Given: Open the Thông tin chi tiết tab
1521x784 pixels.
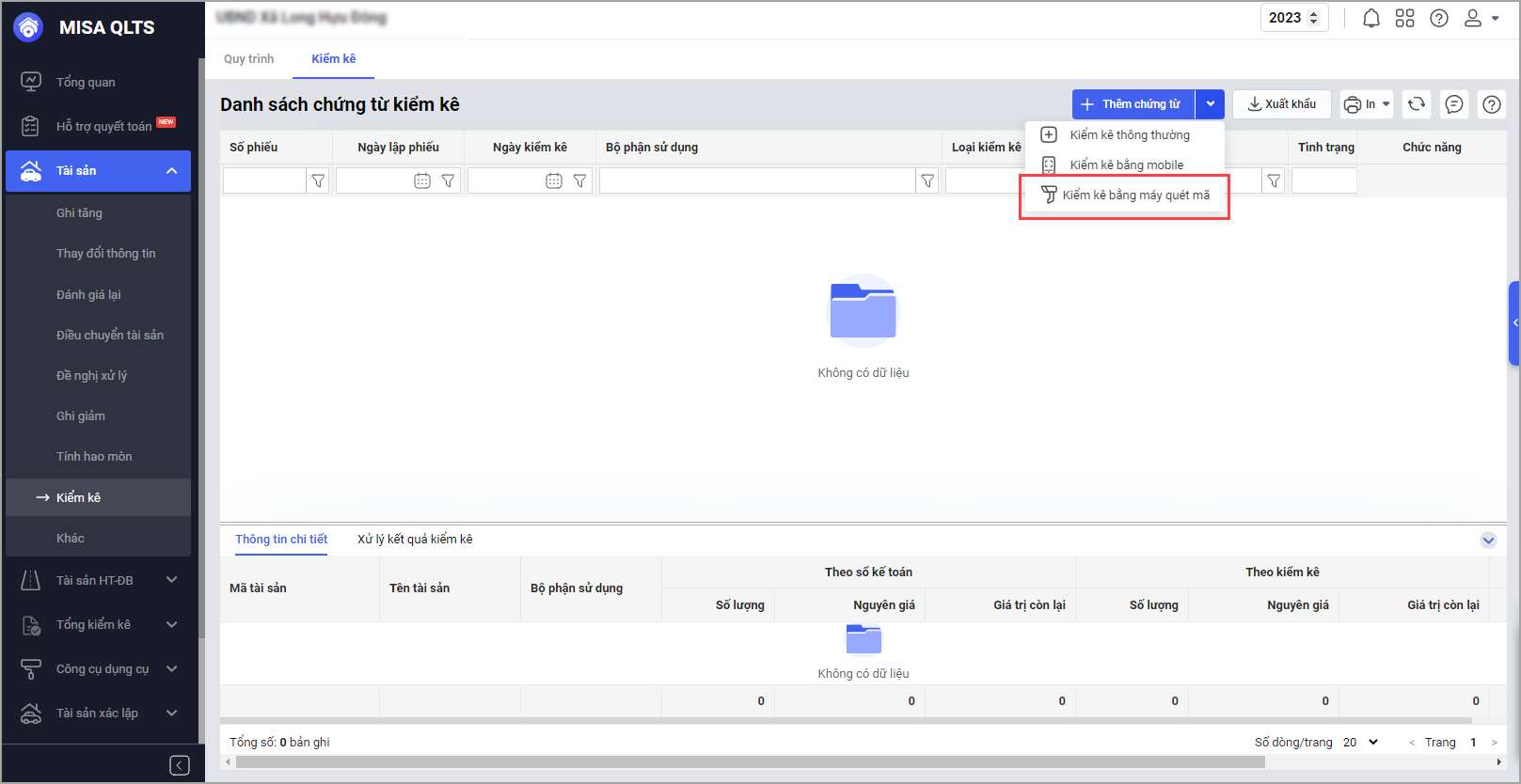Looking at the screenshot, I should 281,540.
